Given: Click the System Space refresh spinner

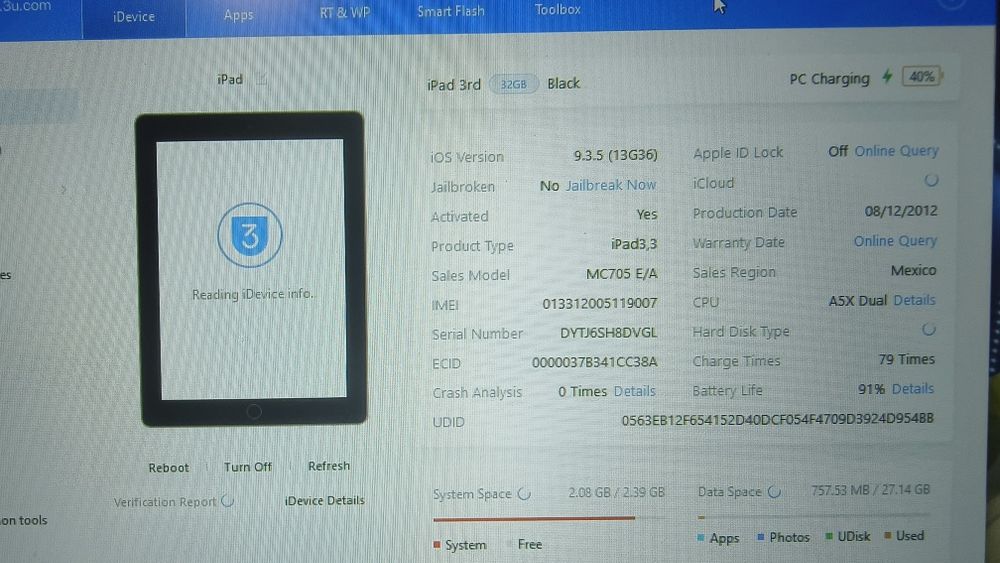Looking at the screenshot, I should coord(524,494).
